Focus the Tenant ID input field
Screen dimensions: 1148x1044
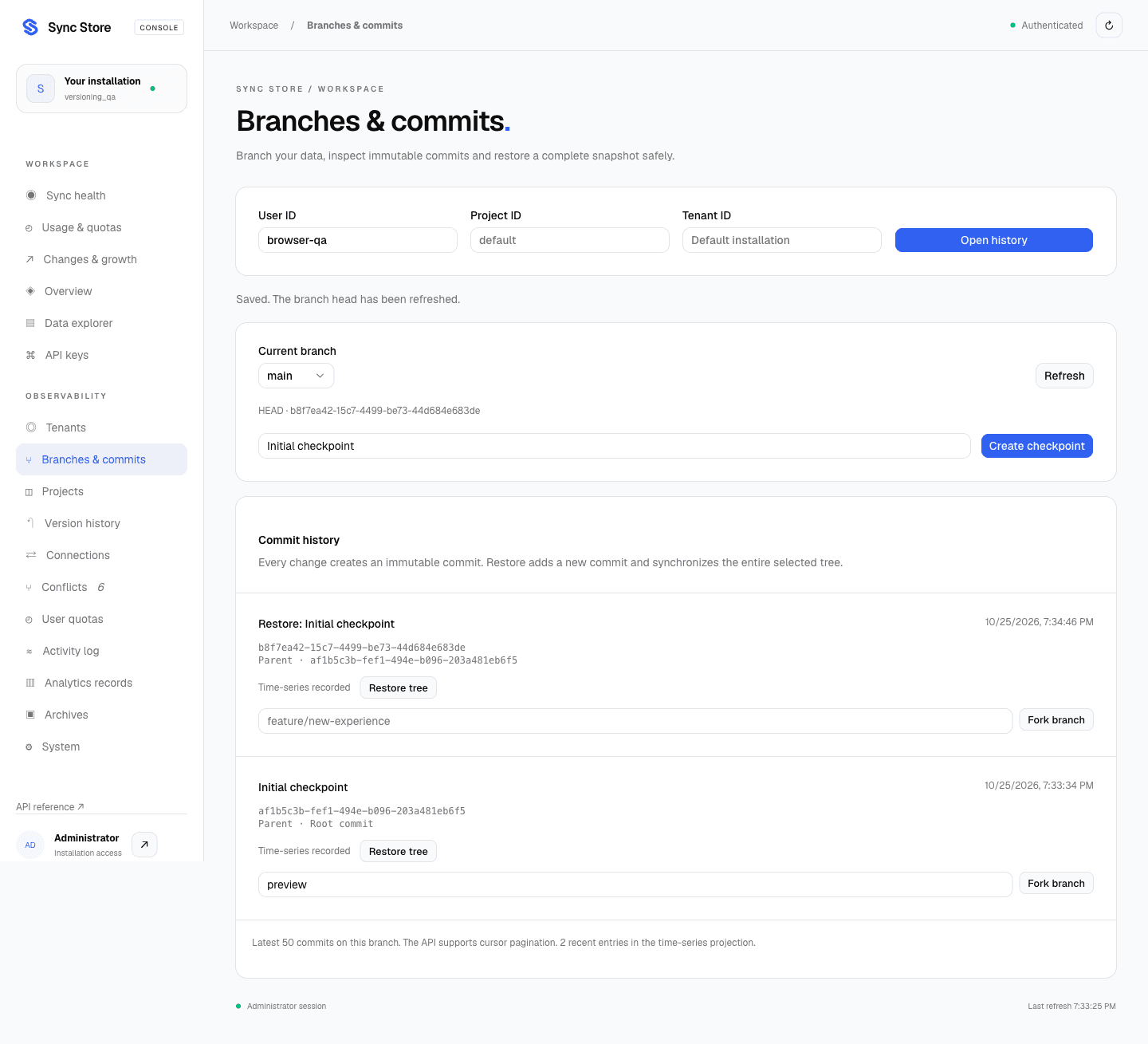[x=782, y=240]
